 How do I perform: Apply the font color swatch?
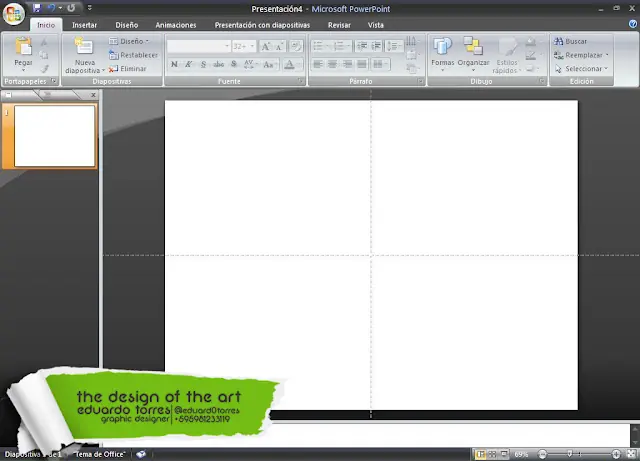[x=289, y=64]
